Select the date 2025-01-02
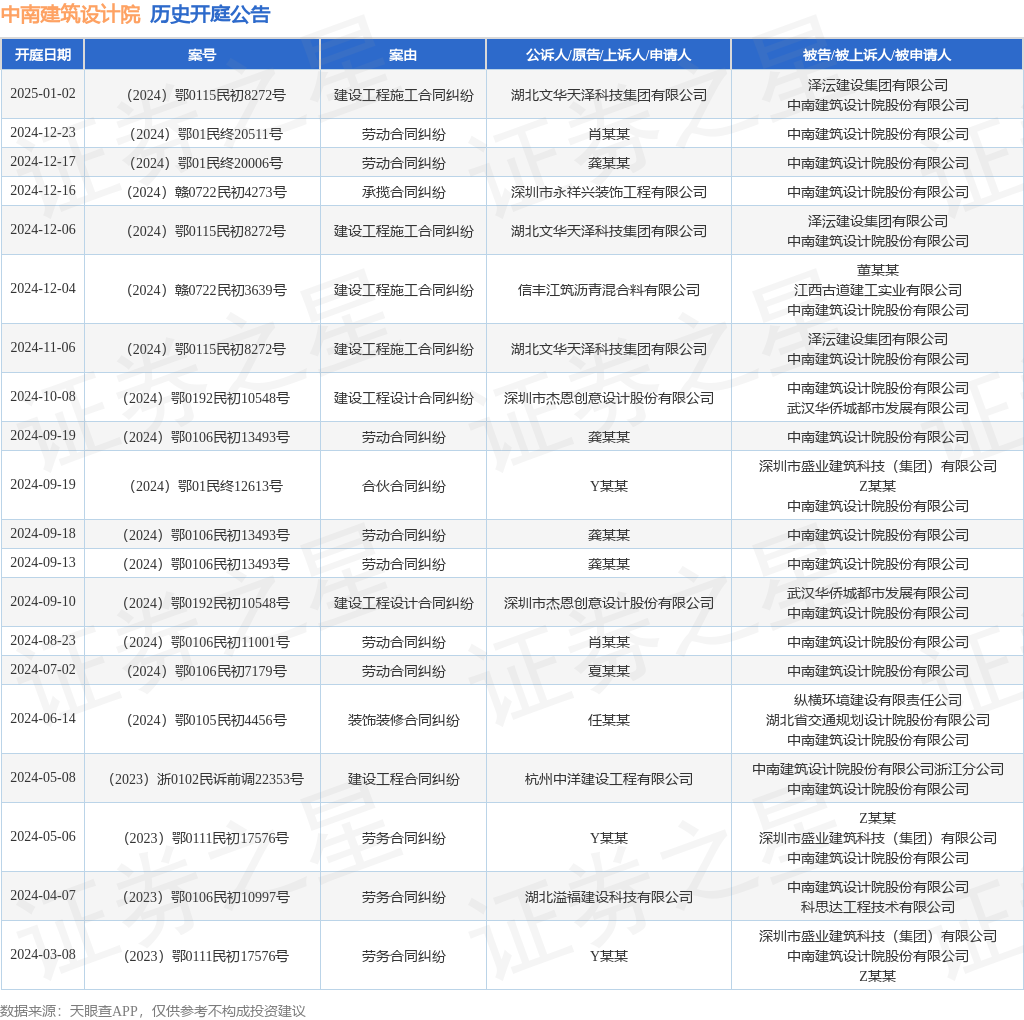1024x1020 pixels. click(42, 93)
